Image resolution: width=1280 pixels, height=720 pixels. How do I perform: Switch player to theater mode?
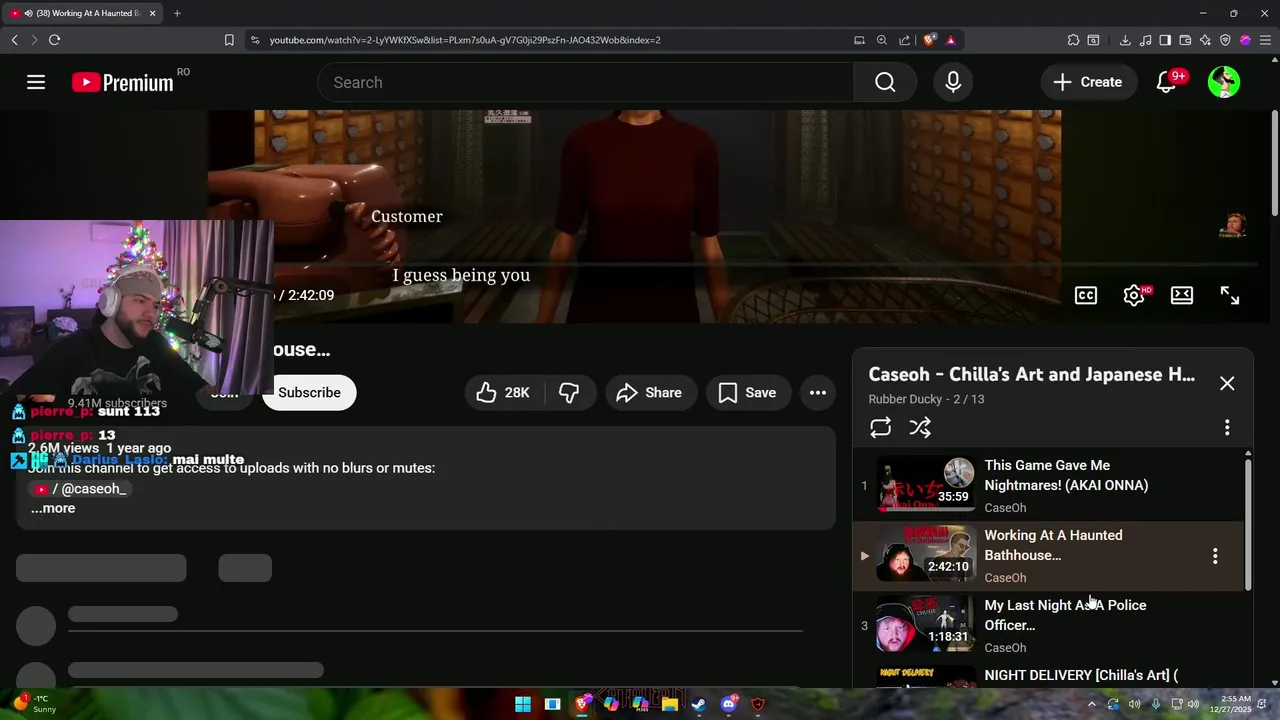point(1182,295)
